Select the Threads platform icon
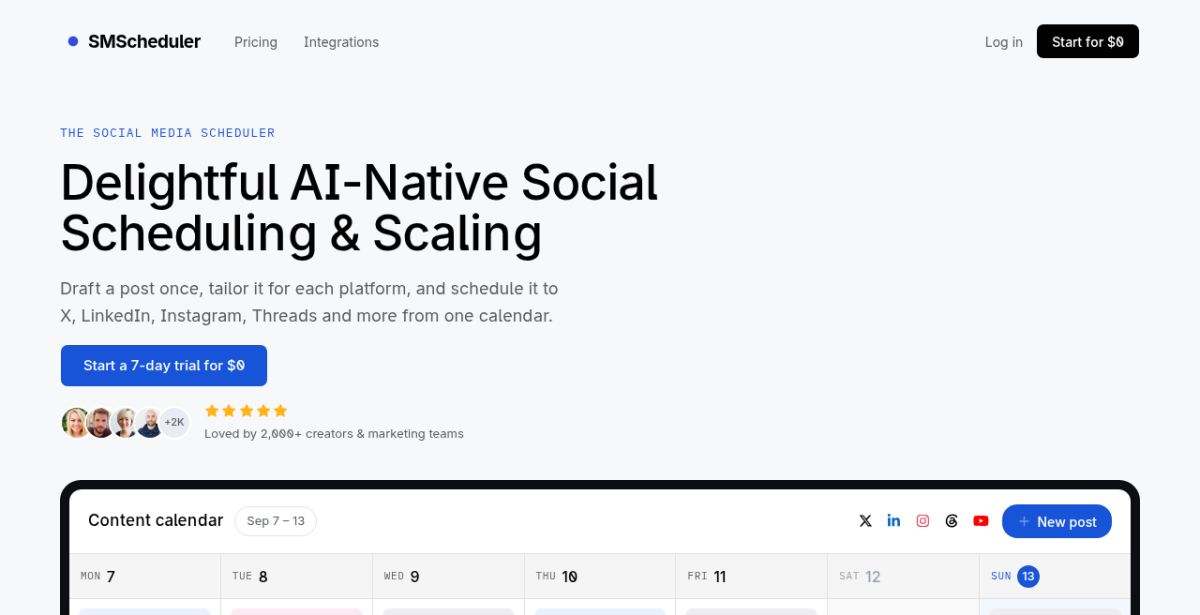Viewport: 1200px width, 615px height. [x=952, y=521]
